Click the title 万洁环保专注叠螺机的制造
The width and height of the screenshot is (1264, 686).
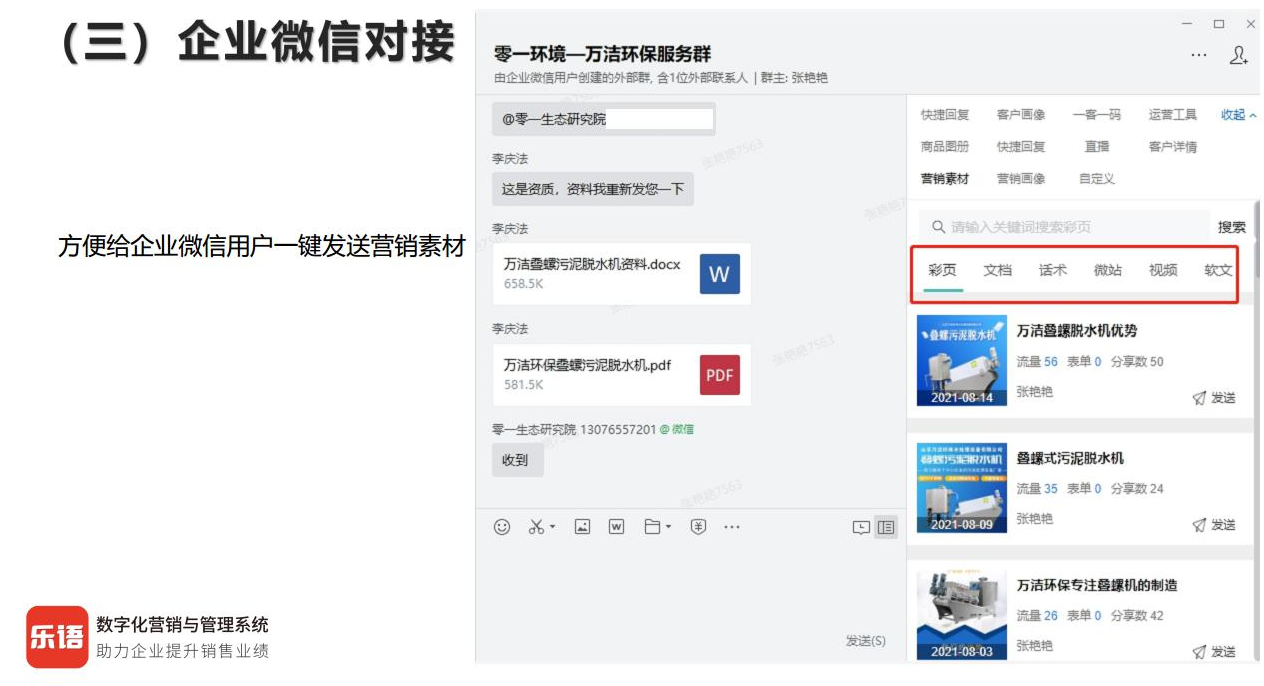1097,585
